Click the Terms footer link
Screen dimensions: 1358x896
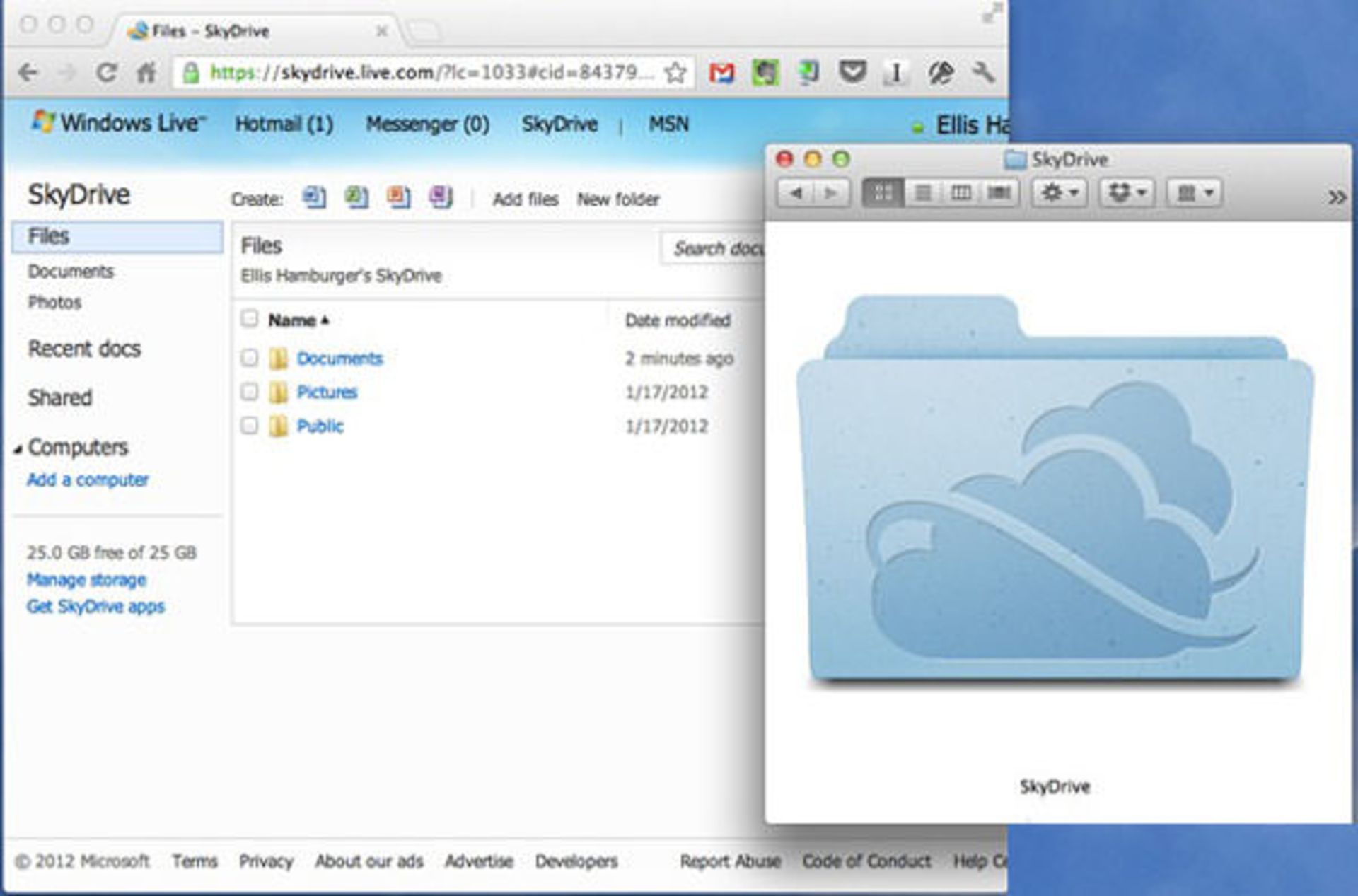195,861
